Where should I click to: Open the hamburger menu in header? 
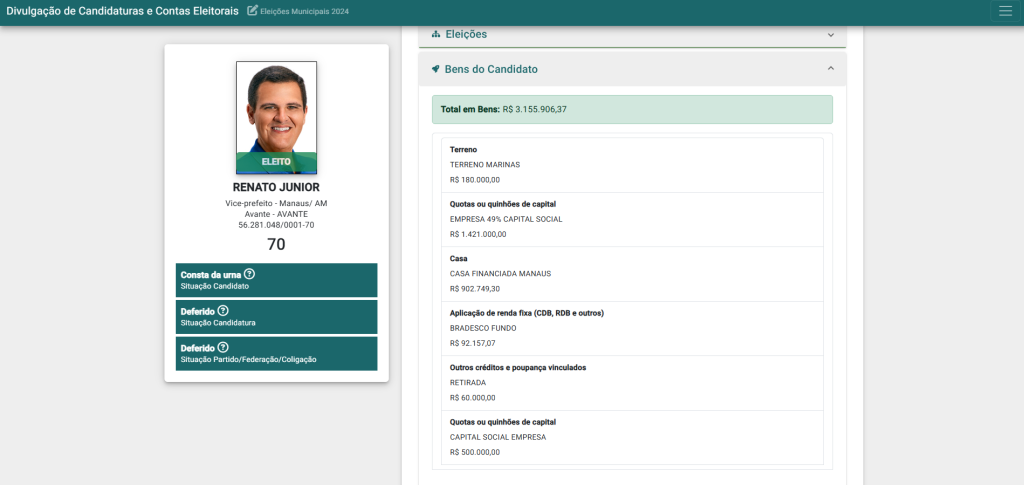(x=1004, y=11)
